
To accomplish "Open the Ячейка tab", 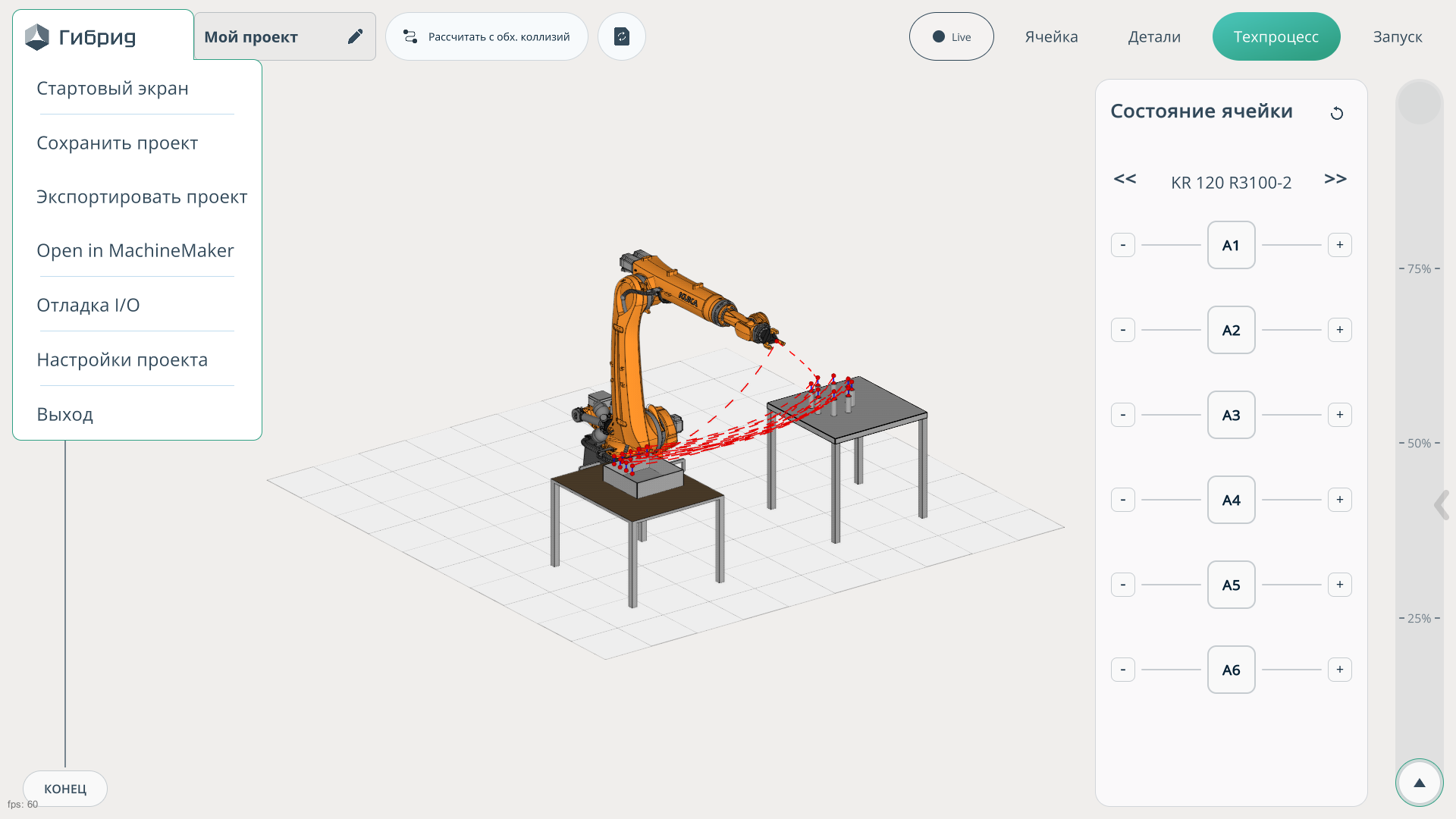I will point(1051,36).
